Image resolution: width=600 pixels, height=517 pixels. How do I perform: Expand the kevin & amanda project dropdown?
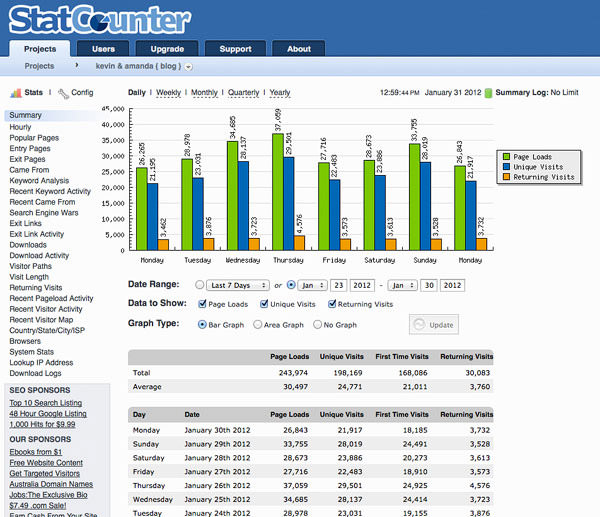(187, 66)
